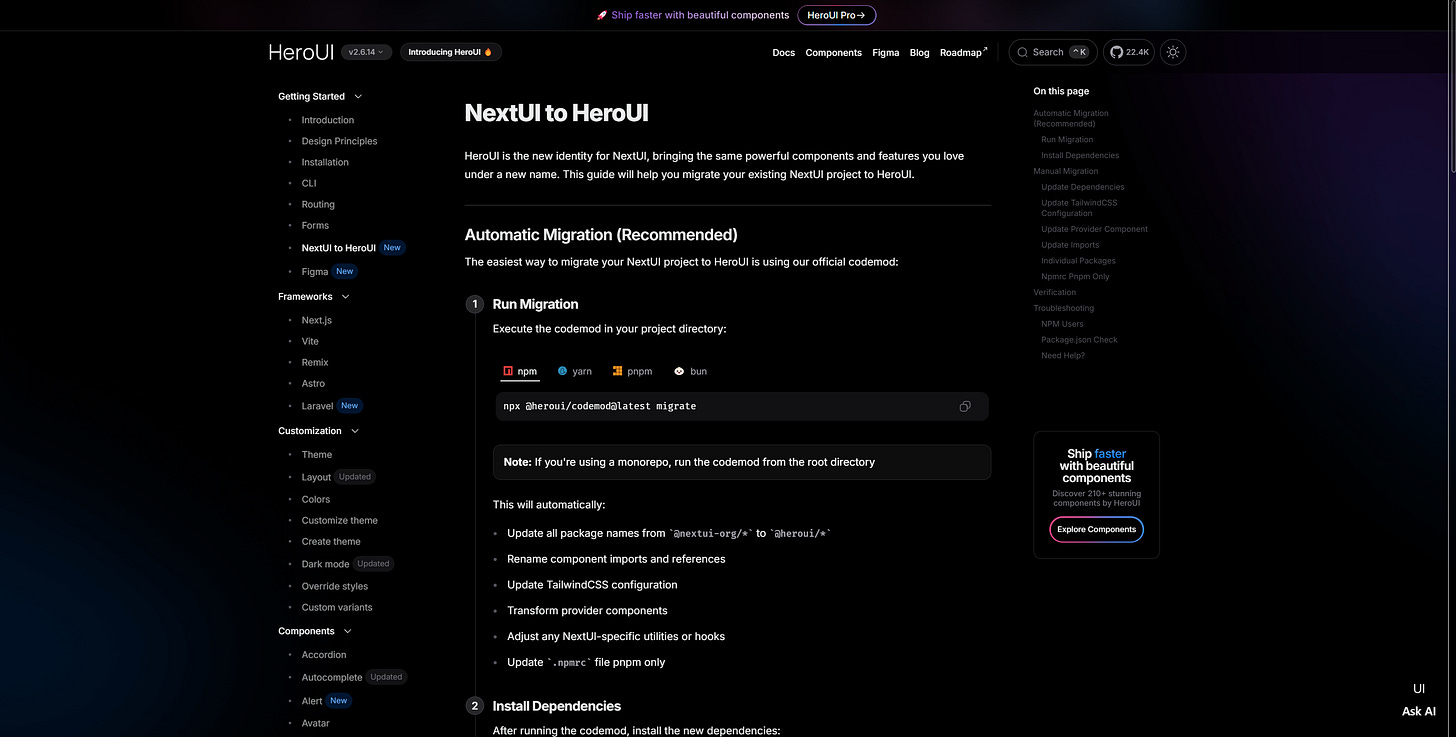Click the Introducing HeroUI badge
This screenshot has height=737, width=1456.
tap(451, 52)
